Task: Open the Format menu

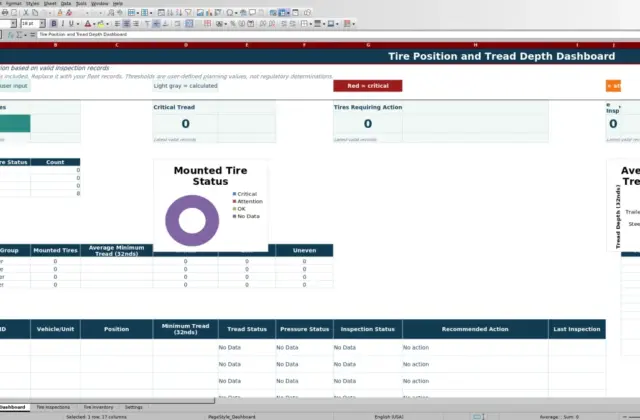Action: [x=13, y=3]
